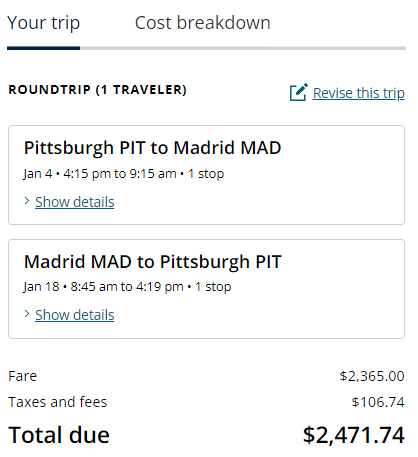
Task: Click the Roundtrip (1 traveler) label
Action: point(97,90)
